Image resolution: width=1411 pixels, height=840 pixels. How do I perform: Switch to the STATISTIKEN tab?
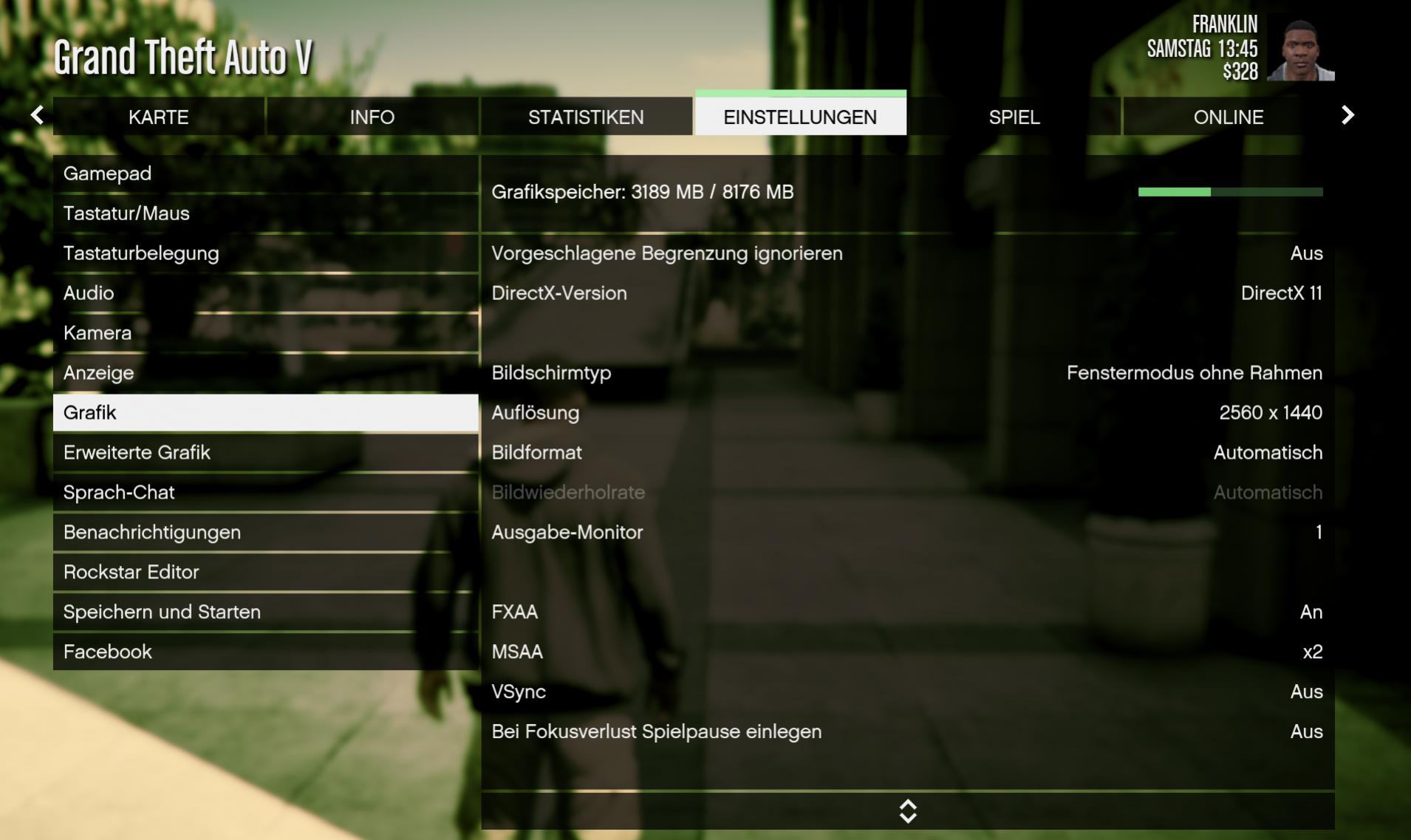pyautogui.click(x=586, y=117)
